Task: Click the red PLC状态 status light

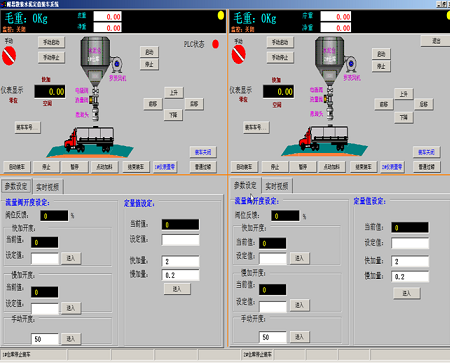Action: click(x=216, y=44)
